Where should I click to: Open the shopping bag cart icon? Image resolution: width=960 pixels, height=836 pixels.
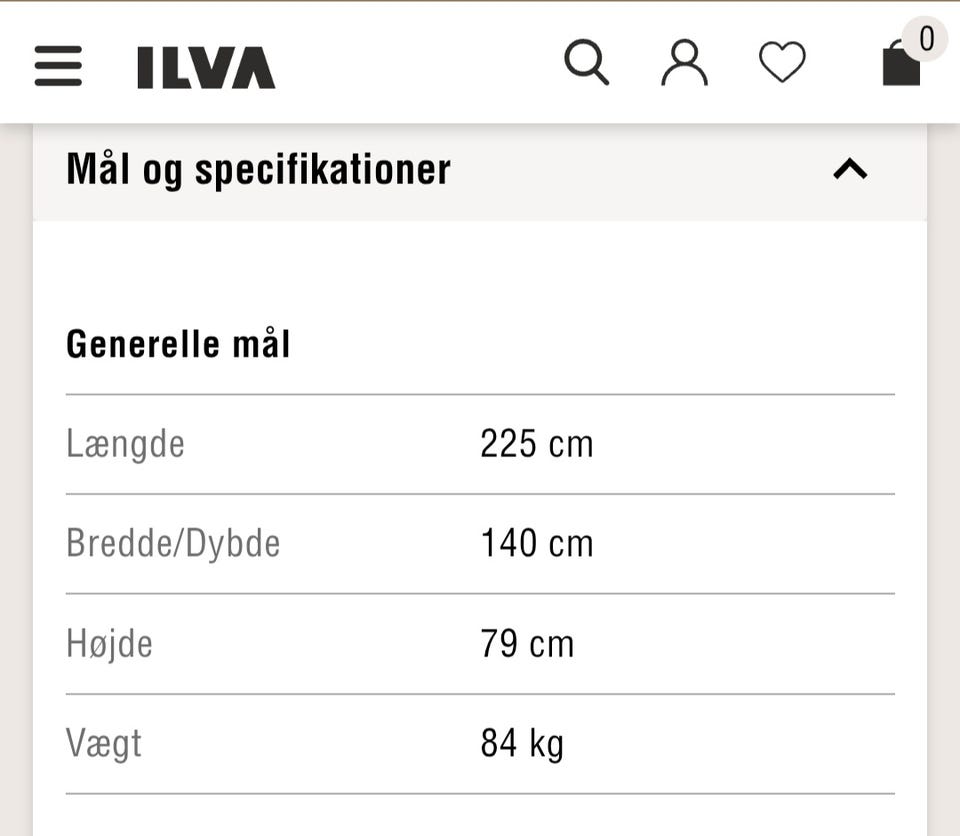pyautogui.click(x=901, y=63)
